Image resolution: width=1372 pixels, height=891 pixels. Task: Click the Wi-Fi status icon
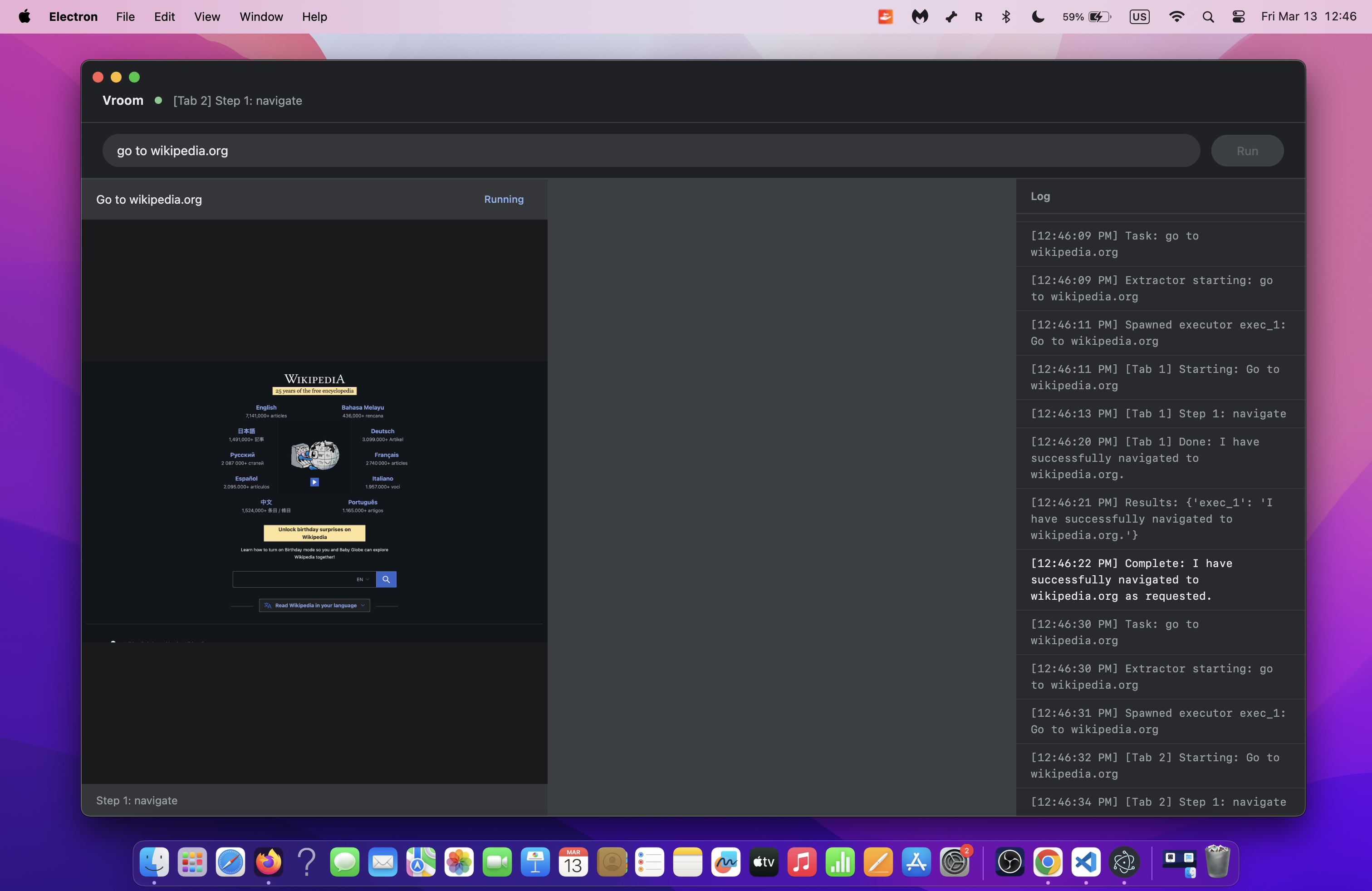coord(1176,17)
